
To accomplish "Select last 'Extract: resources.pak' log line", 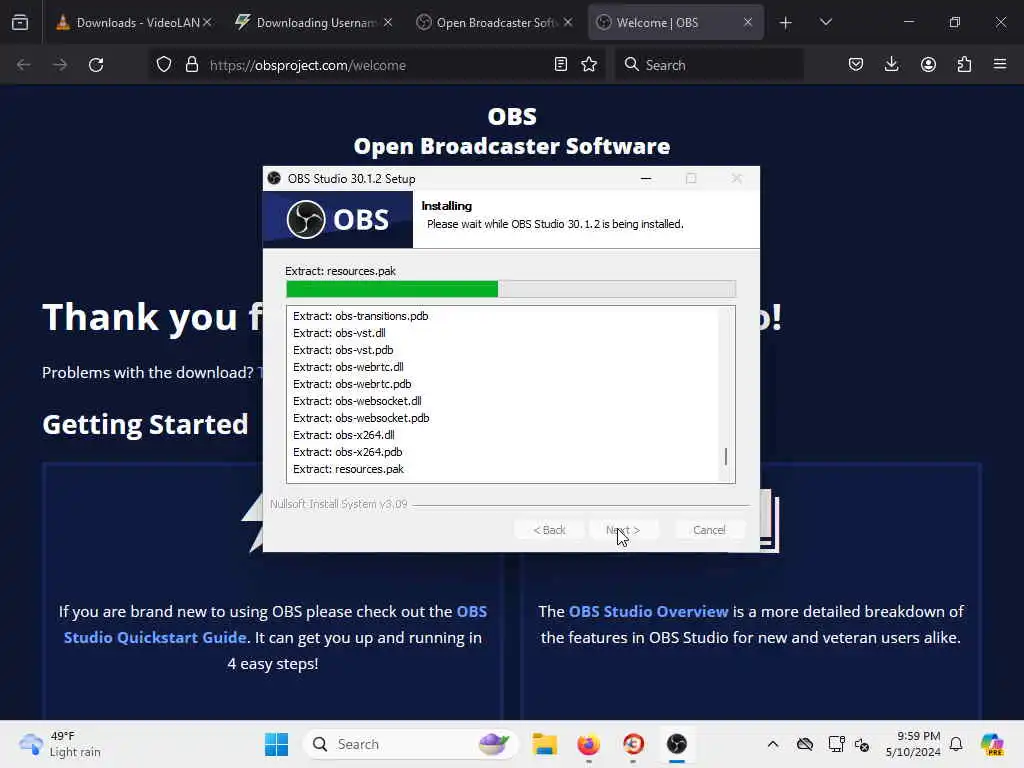I will (x=348, y=469).
